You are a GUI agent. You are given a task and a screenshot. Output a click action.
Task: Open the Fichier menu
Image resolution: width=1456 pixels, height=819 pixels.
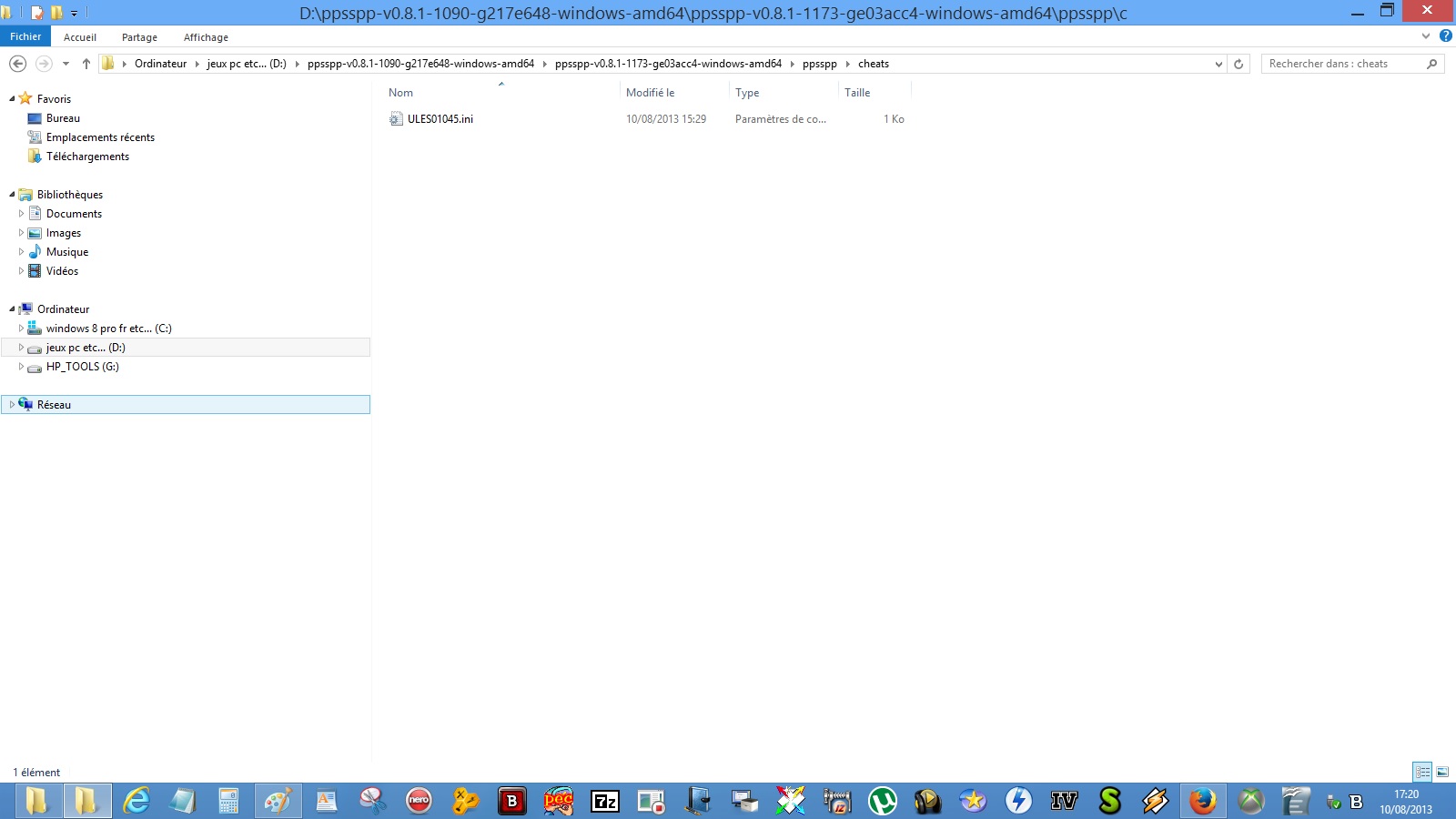25,36
